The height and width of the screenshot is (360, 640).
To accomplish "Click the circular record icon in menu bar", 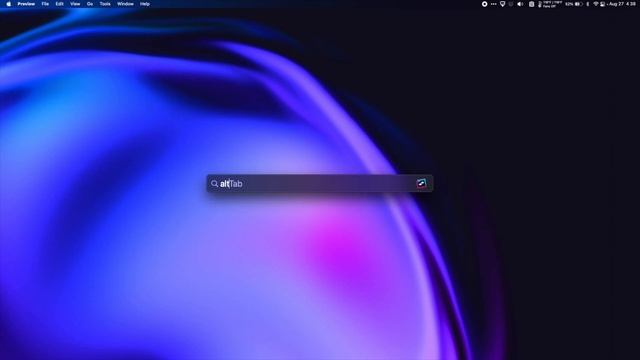I will tap(484, 4).
